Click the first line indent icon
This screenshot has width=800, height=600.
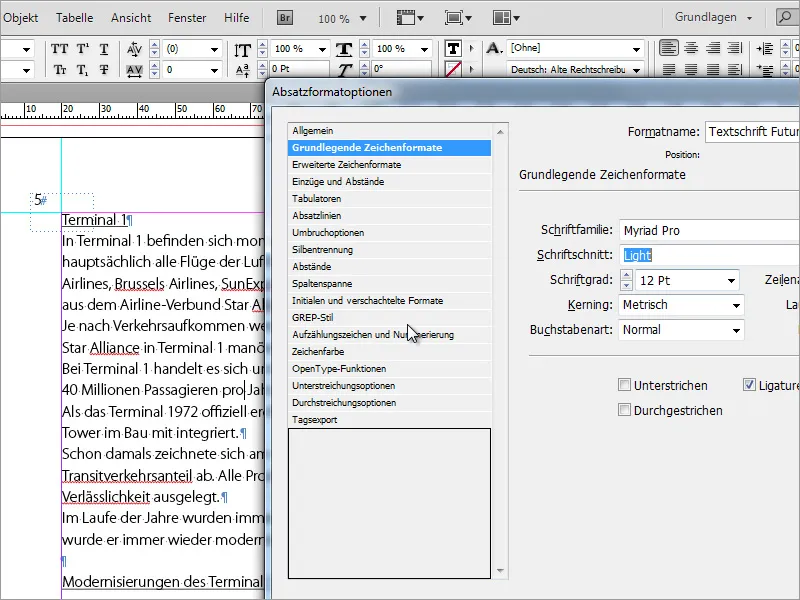point(765,70)
